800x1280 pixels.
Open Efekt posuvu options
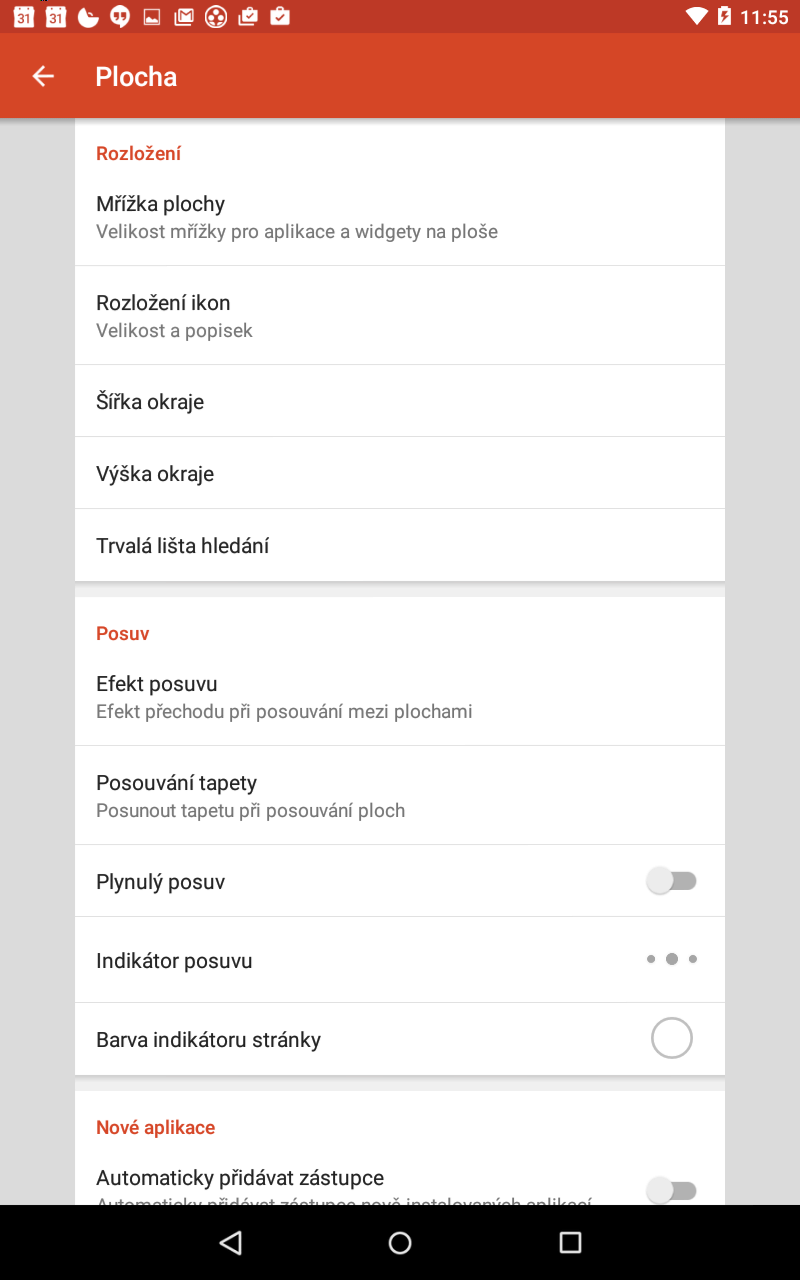coord(400,696)
